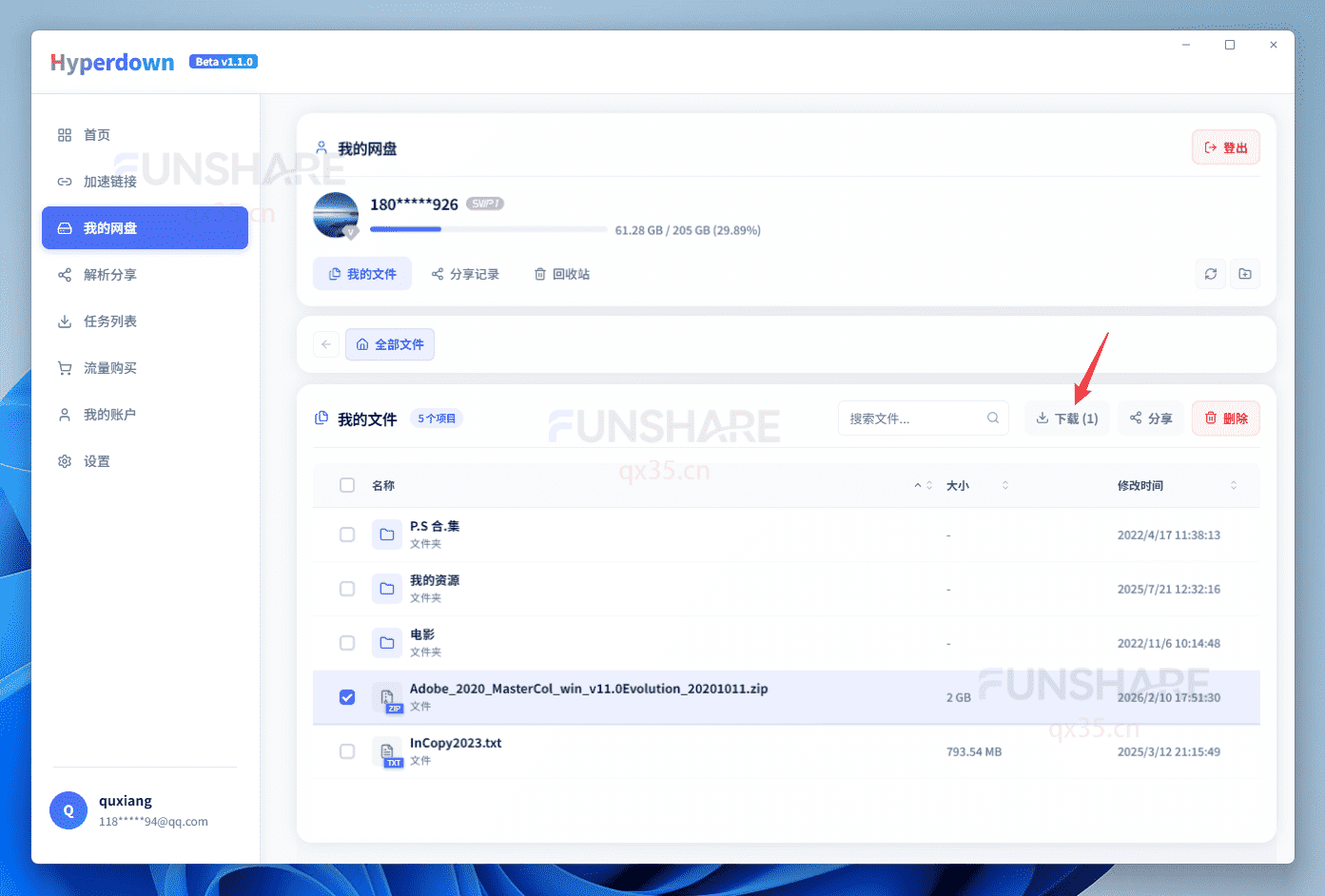Uncheck the Adobe_2020 zip file checkbox
This screenshot has height=896, width=1325.
[347, 697]
